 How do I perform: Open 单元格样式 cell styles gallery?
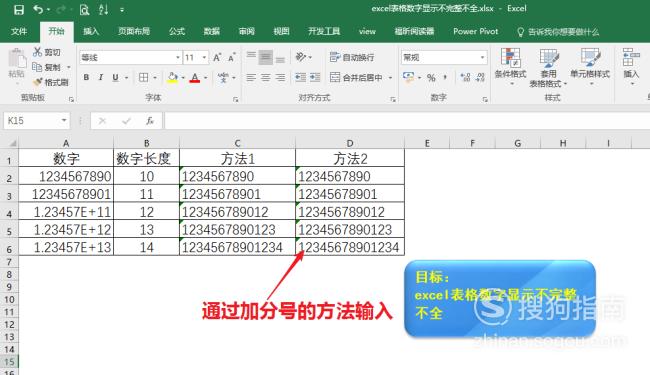(590, 66)
